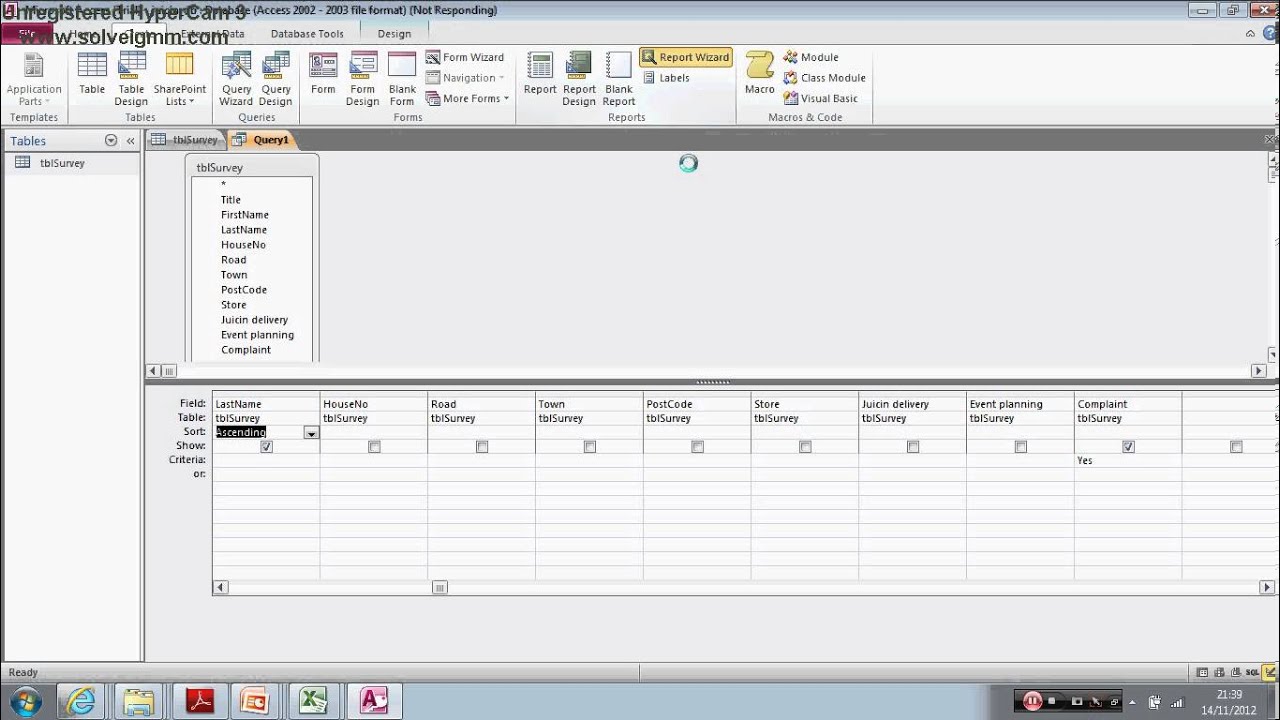Viewport: 1280px width, 720px height.
Task: Select the Query1 document tab
Action: tap(261, 140)
